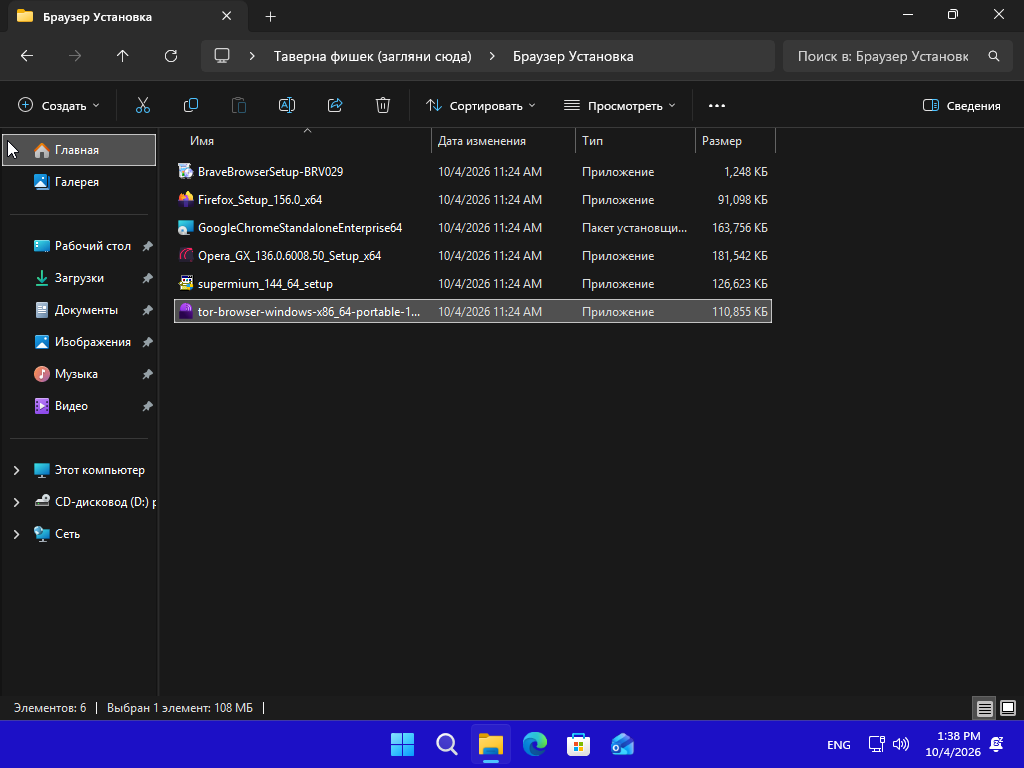Image resolution: width=1024 pixels, height=768 pixels.
Task: Open Загрузки in navigation pane
Action: [79, 278]
